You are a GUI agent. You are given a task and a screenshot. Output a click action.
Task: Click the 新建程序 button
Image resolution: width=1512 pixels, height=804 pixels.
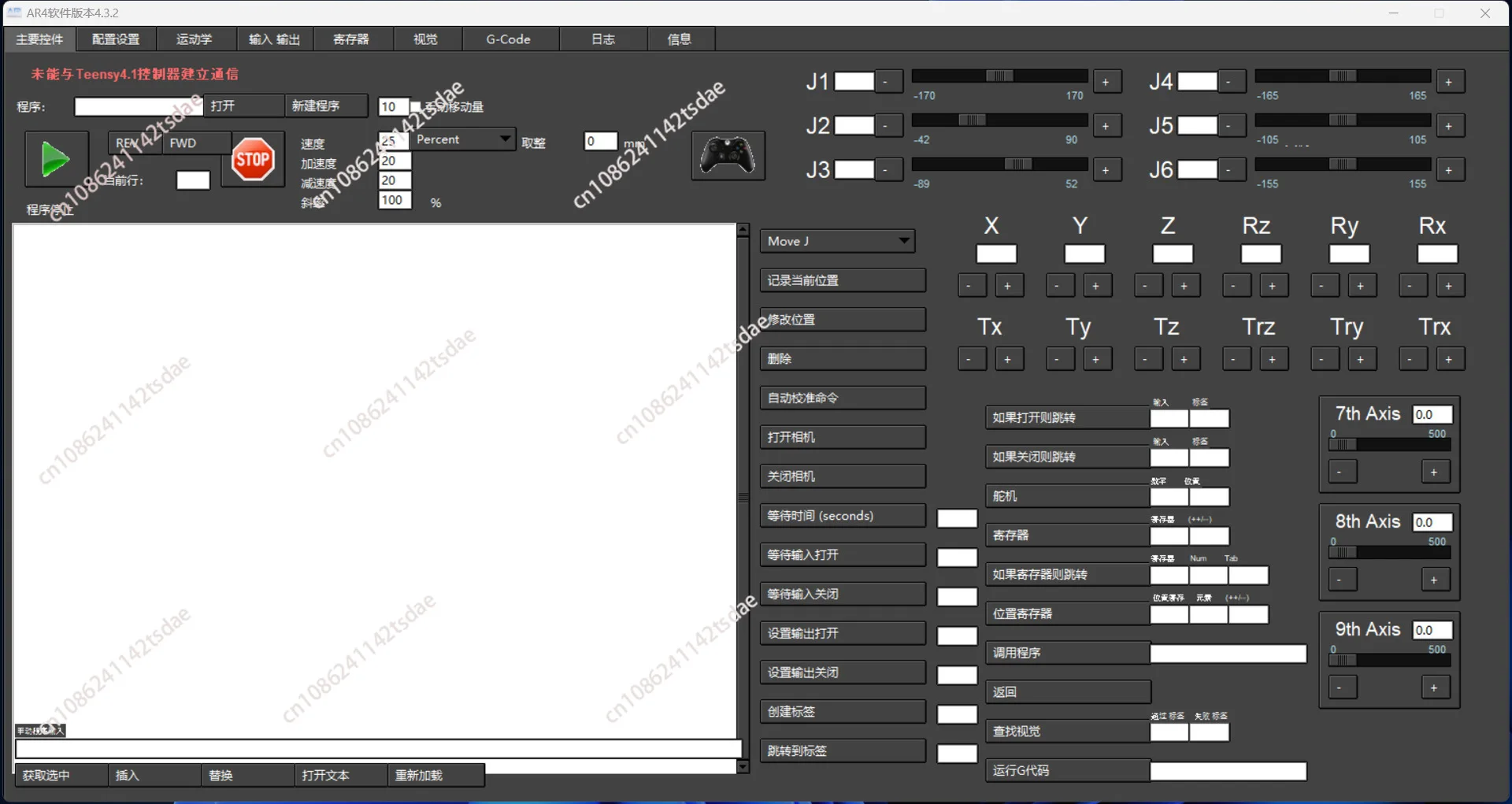tap(326, 106)
